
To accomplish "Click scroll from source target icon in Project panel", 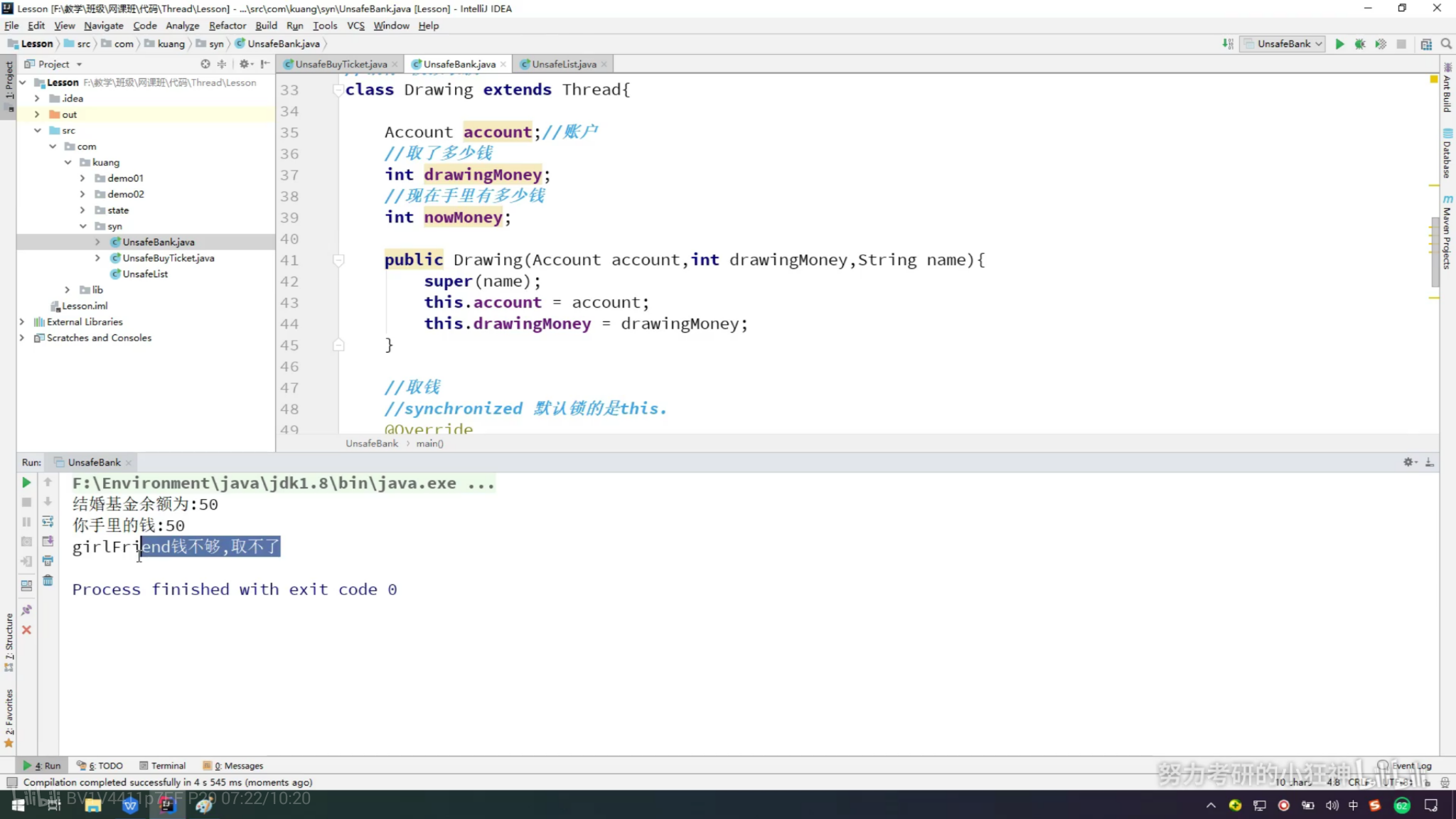I will (x=205, y=64).
